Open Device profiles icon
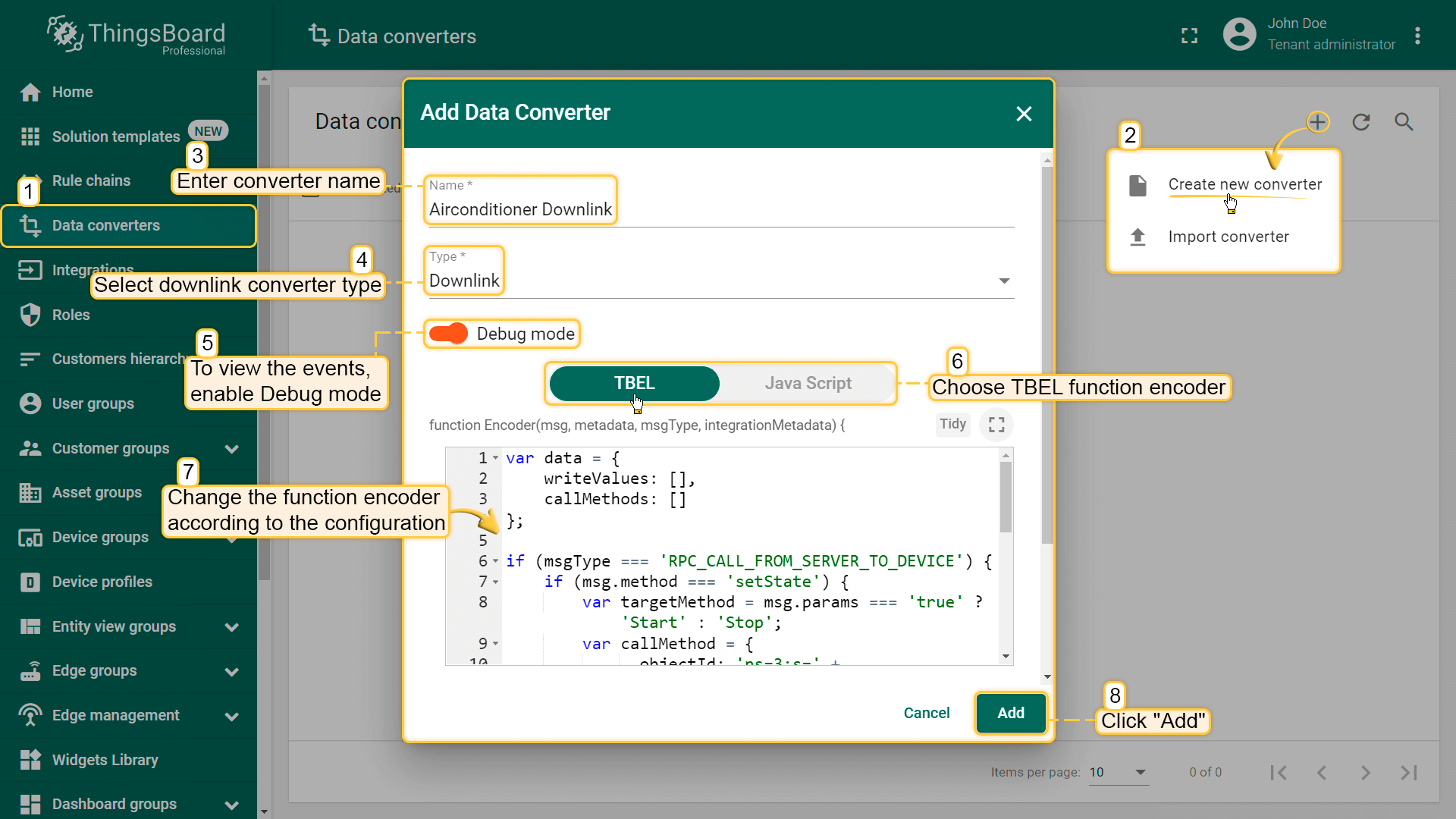1456x819 pixels. click(x=30, y=582)
